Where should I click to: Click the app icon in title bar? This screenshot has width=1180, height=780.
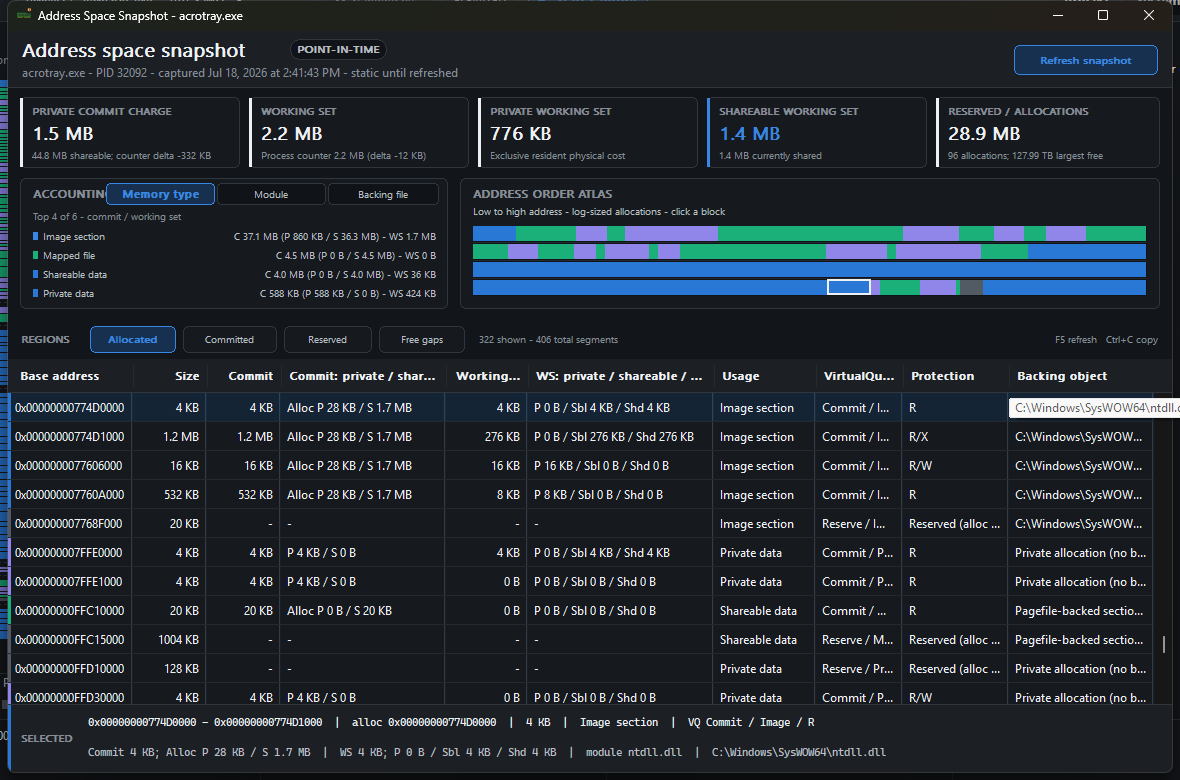24,15
